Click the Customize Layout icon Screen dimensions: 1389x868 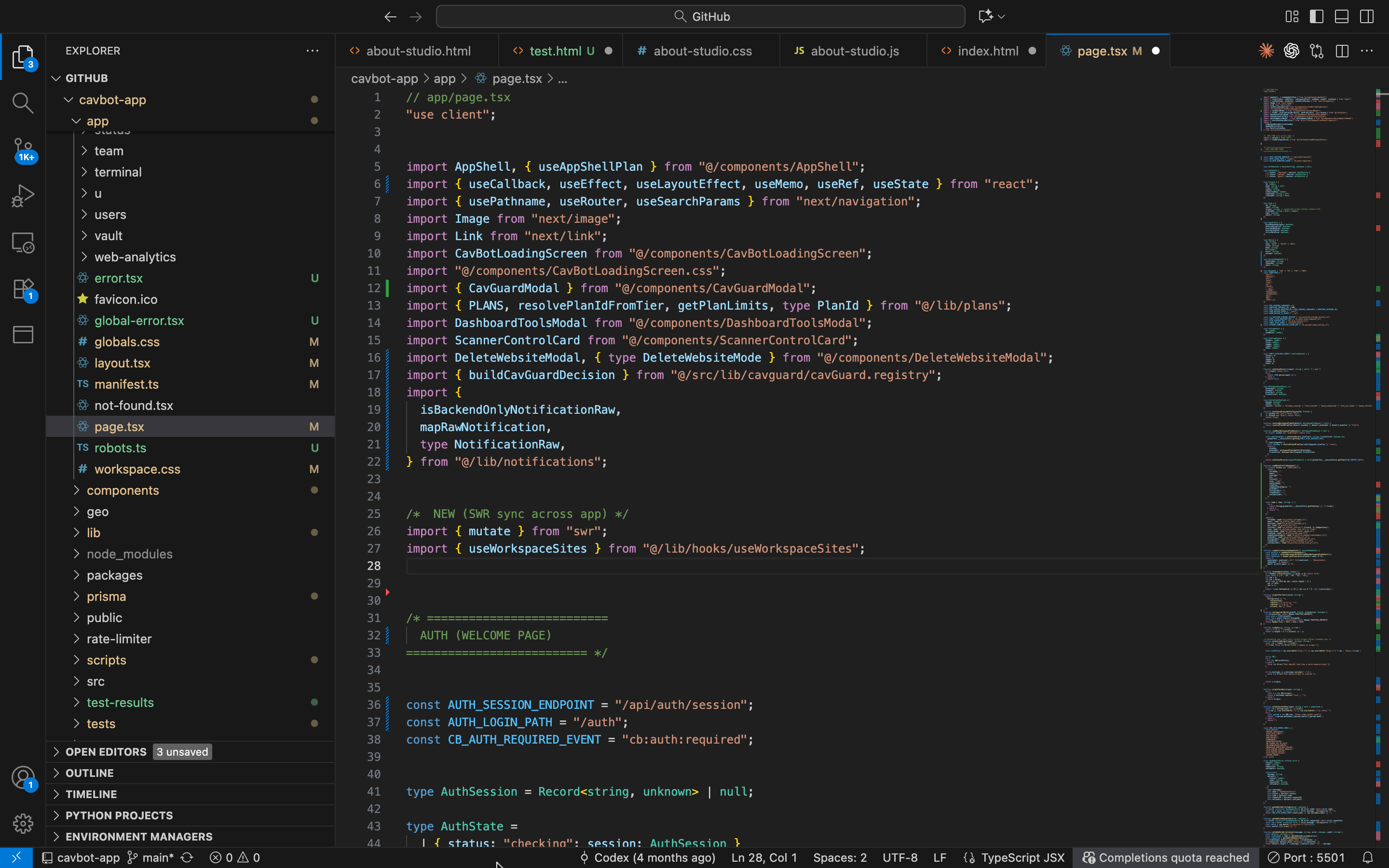tap(1292, 17)
